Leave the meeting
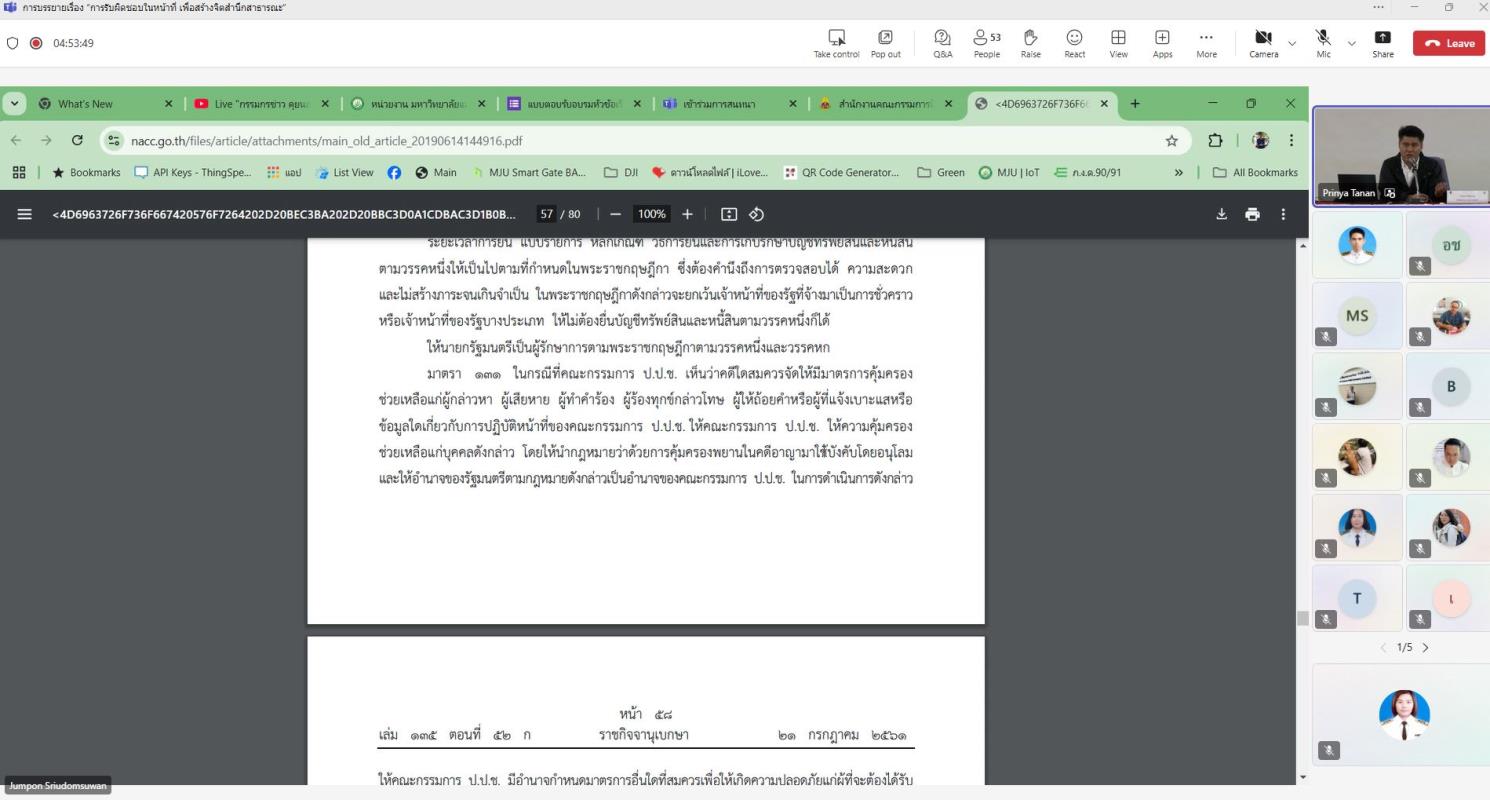This screenshot has width=1490, height=800. pos(1448,43)
